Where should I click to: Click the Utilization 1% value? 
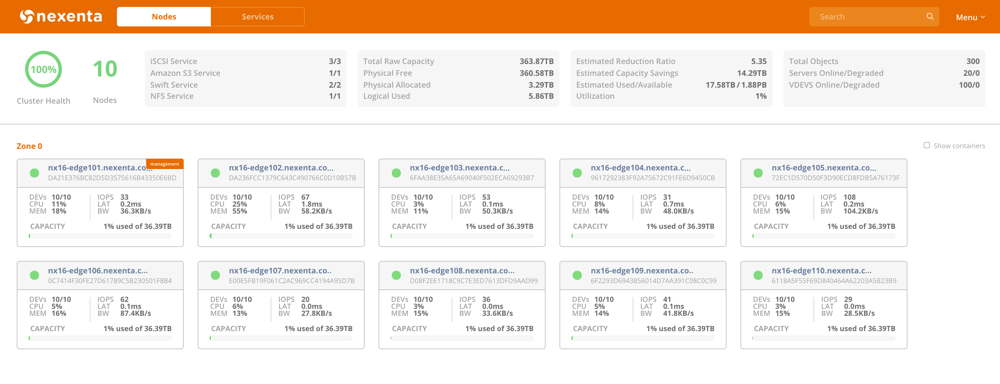click(x=761, y=96)
